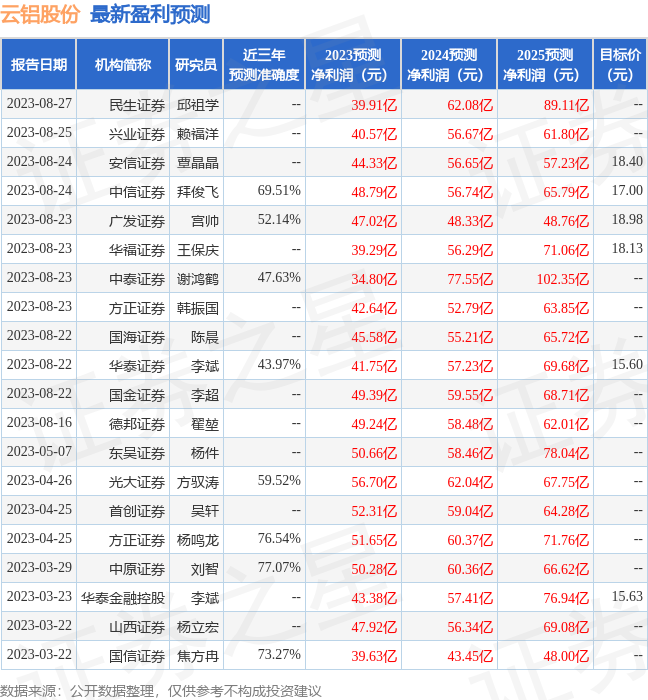Click the date 2023-08-16
This screenshot has width=648, height=700.
coord(39,423)
